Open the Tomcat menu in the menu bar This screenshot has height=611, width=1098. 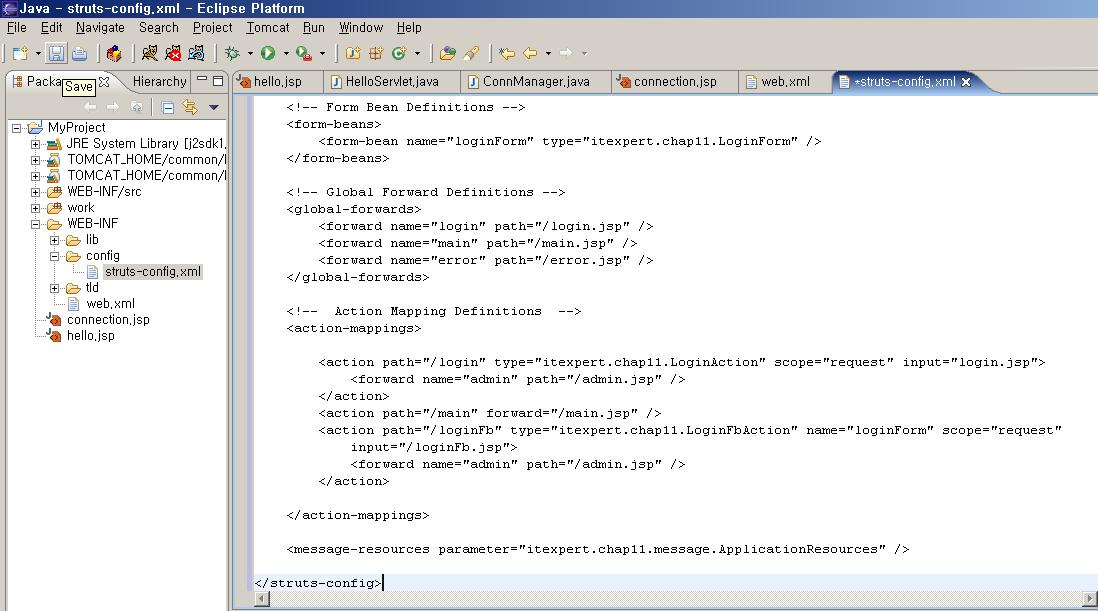click(x=267, y=27)
